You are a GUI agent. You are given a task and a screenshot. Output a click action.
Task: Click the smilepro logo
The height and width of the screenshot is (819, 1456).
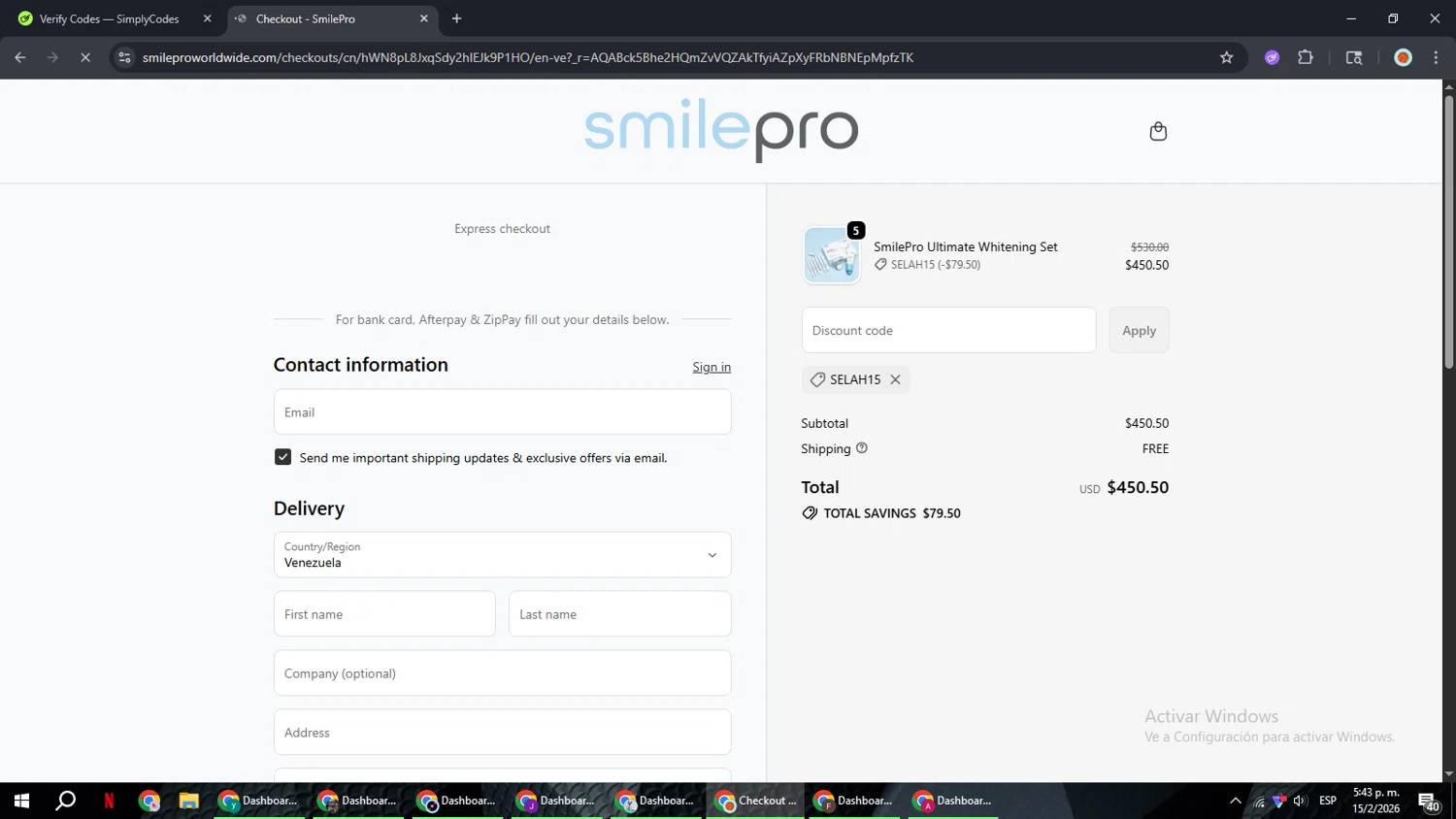[x=721, y=130]
